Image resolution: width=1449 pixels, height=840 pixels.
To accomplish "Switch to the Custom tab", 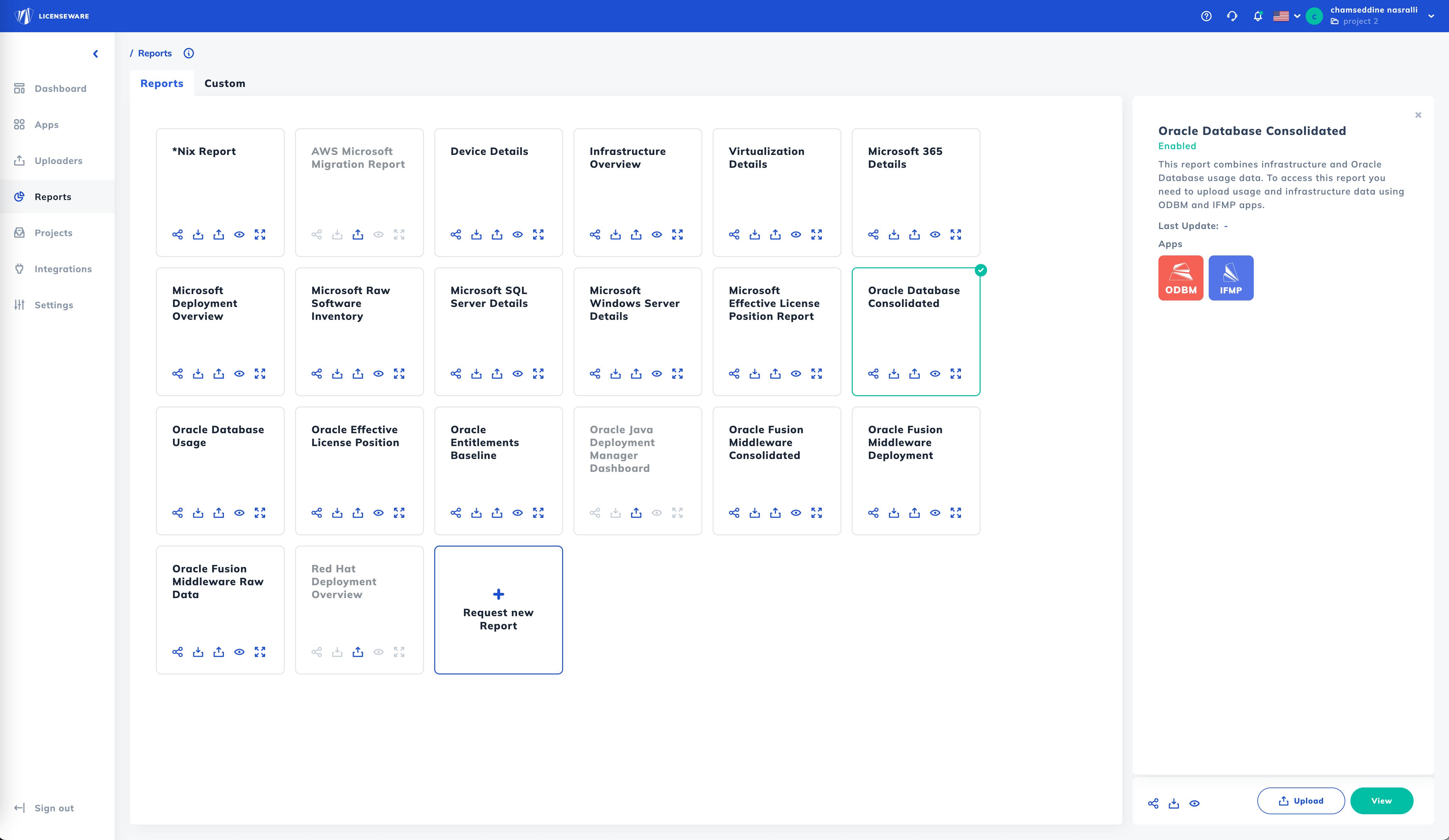I will (225, 83).
